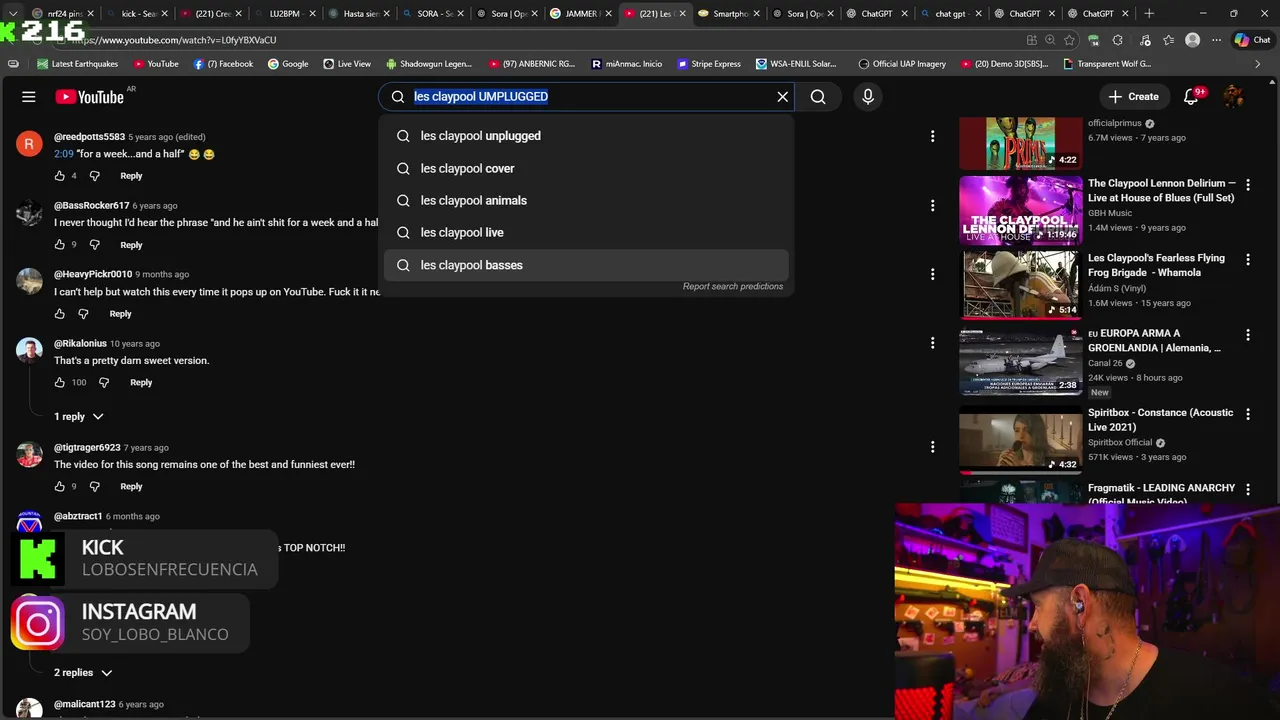Open the 'Stripe Express' bookmark
The image size is (1280, 720).
tap(709, 64)
